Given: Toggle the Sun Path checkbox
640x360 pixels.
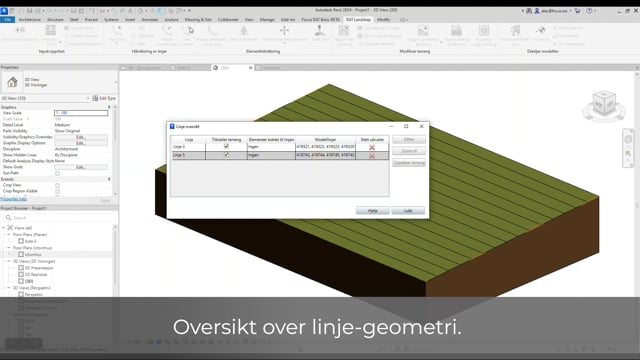Looking at the screenshot, I should click(x=58, y=173).
